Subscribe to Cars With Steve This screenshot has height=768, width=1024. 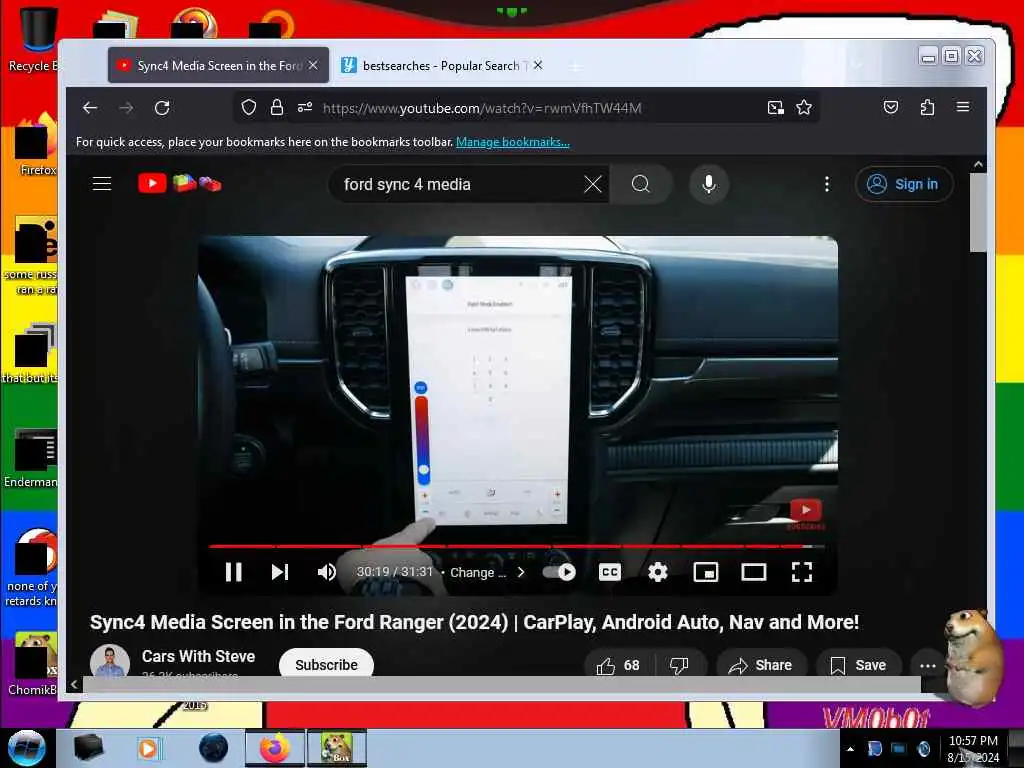[x=326, y=664]
